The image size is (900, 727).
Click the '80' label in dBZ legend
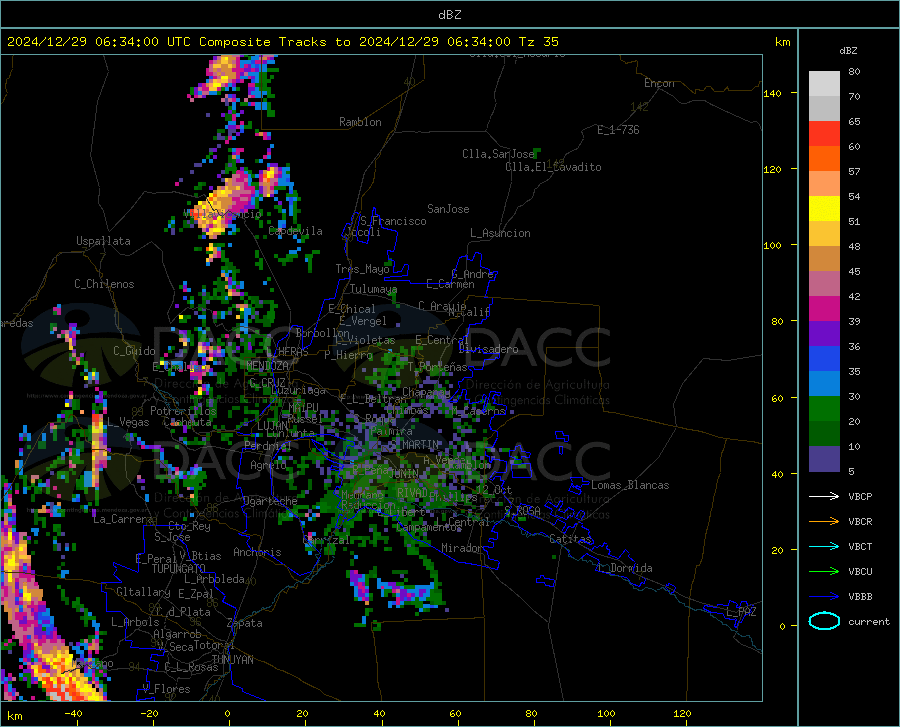(x=854, y=72)
